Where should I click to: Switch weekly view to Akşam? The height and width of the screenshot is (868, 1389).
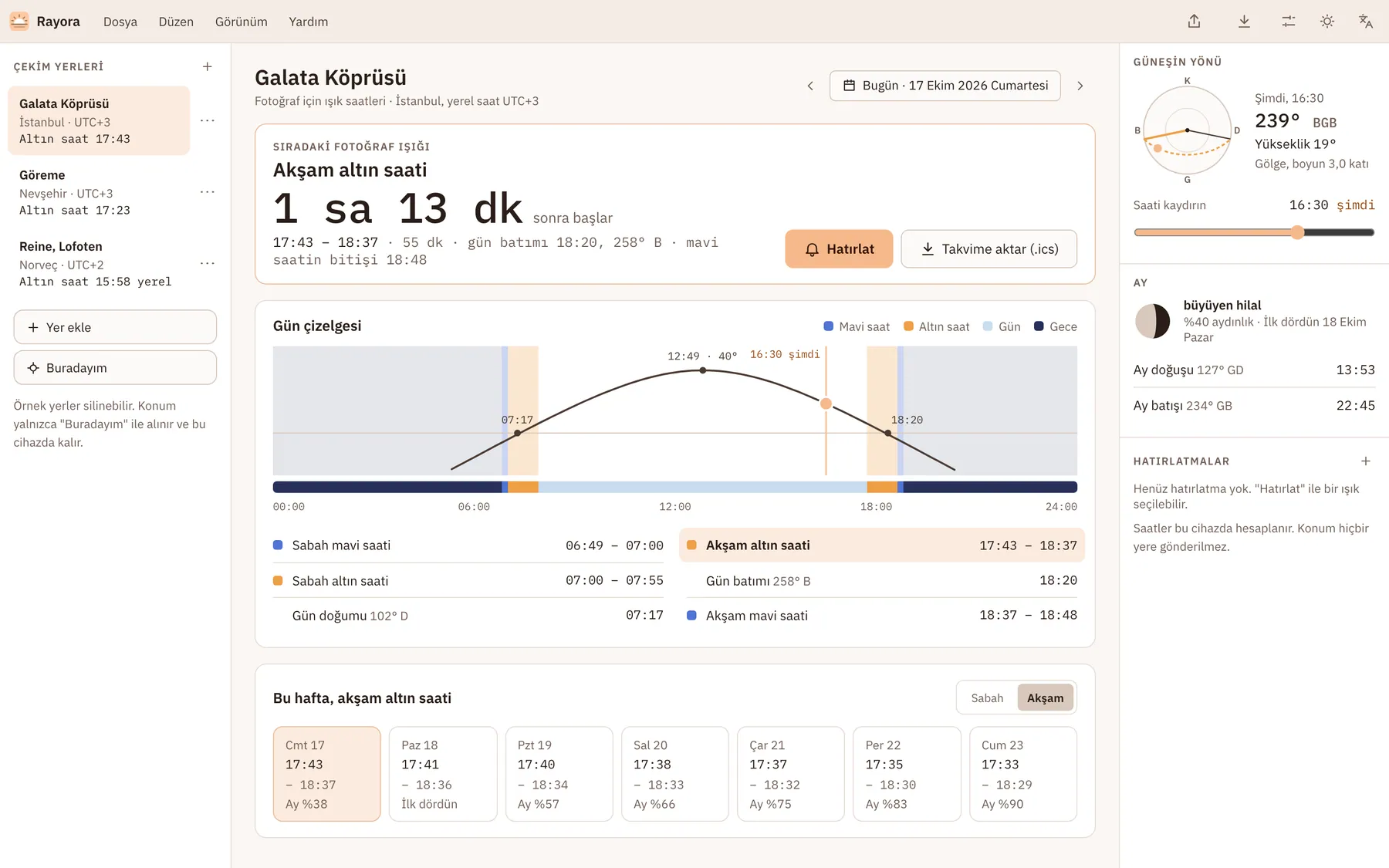1046,697
